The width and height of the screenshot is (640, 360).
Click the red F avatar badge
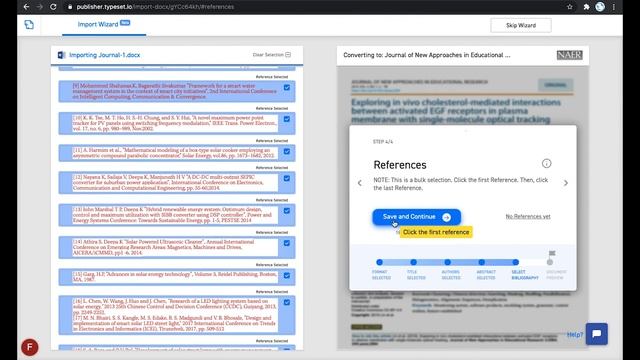point(30,347)
